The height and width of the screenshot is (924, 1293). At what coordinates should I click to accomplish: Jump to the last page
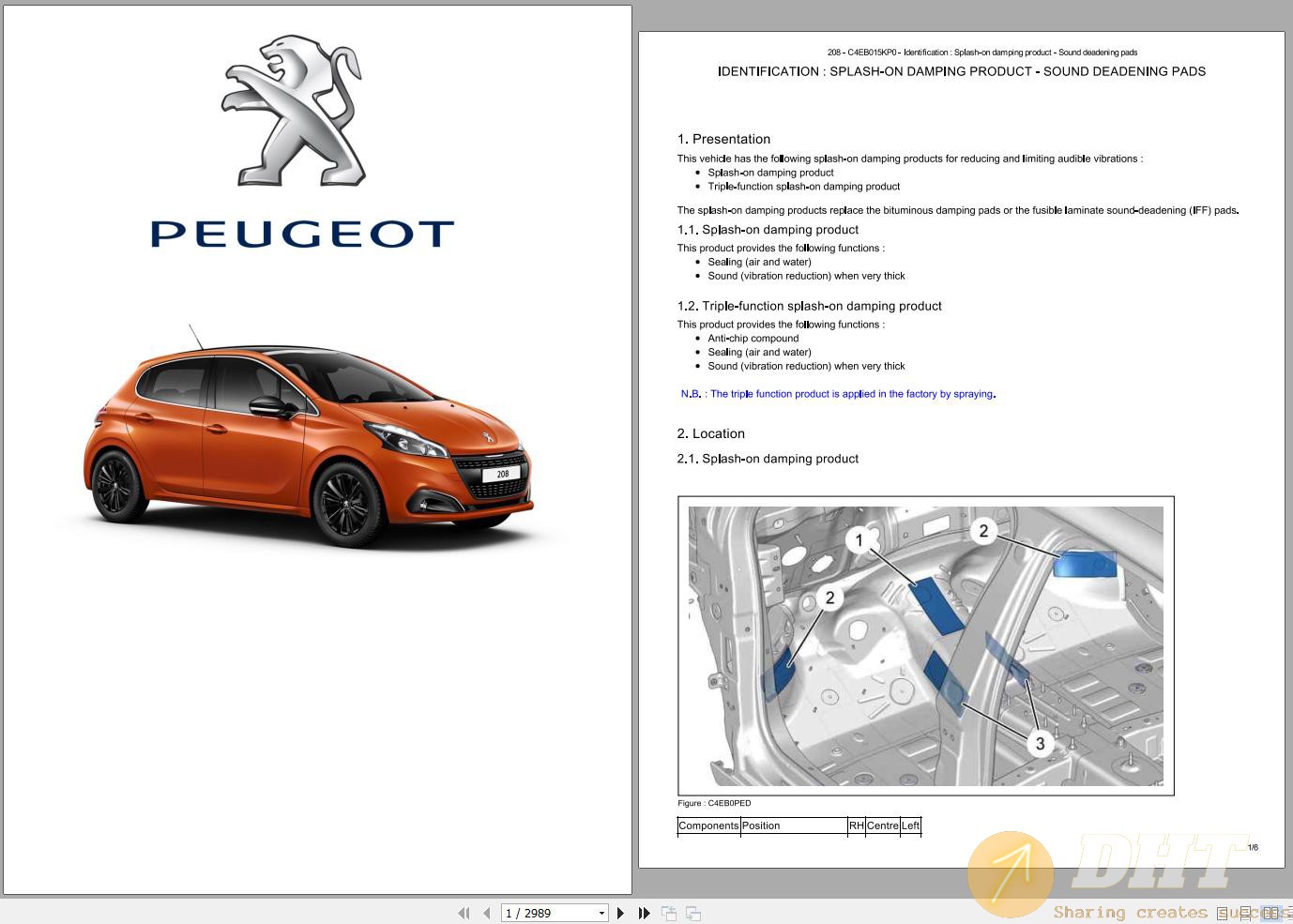click(x=644, y=913)
